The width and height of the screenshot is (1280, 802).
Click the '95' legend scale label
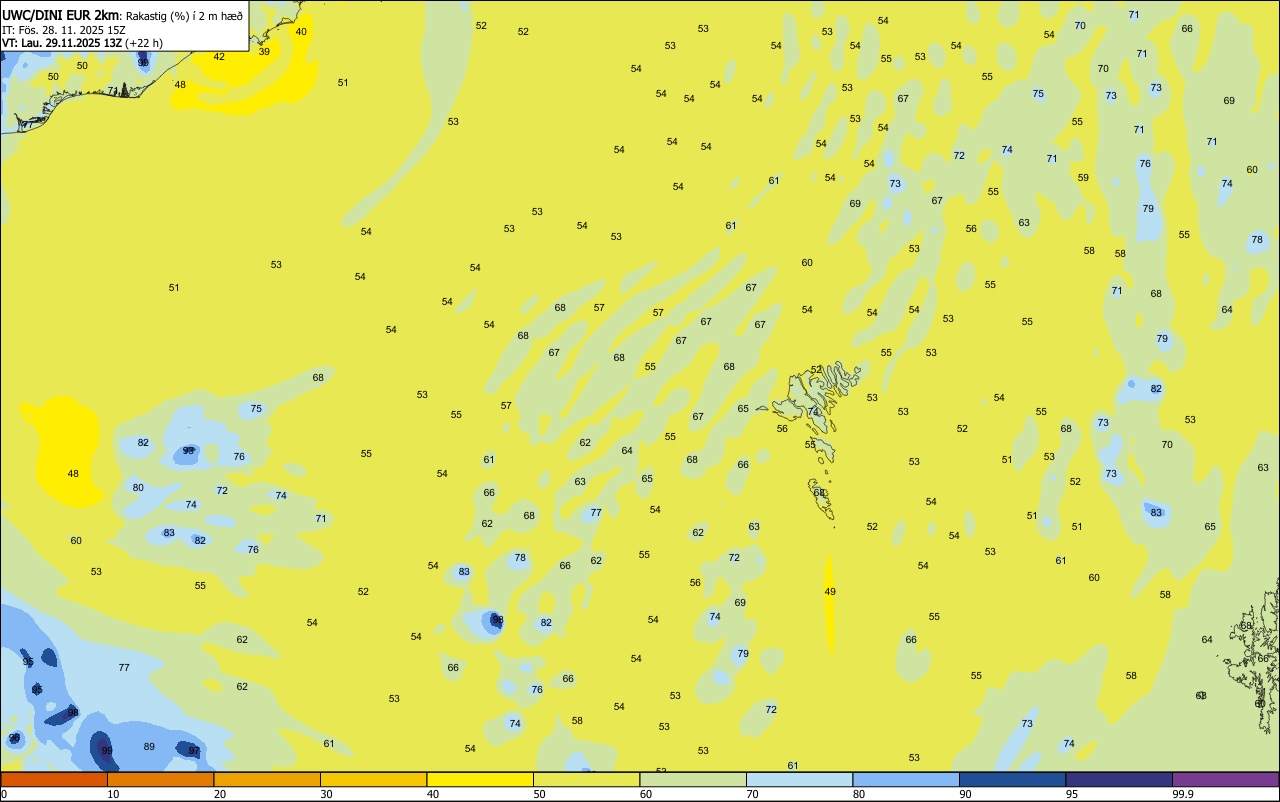point(1072,794)
